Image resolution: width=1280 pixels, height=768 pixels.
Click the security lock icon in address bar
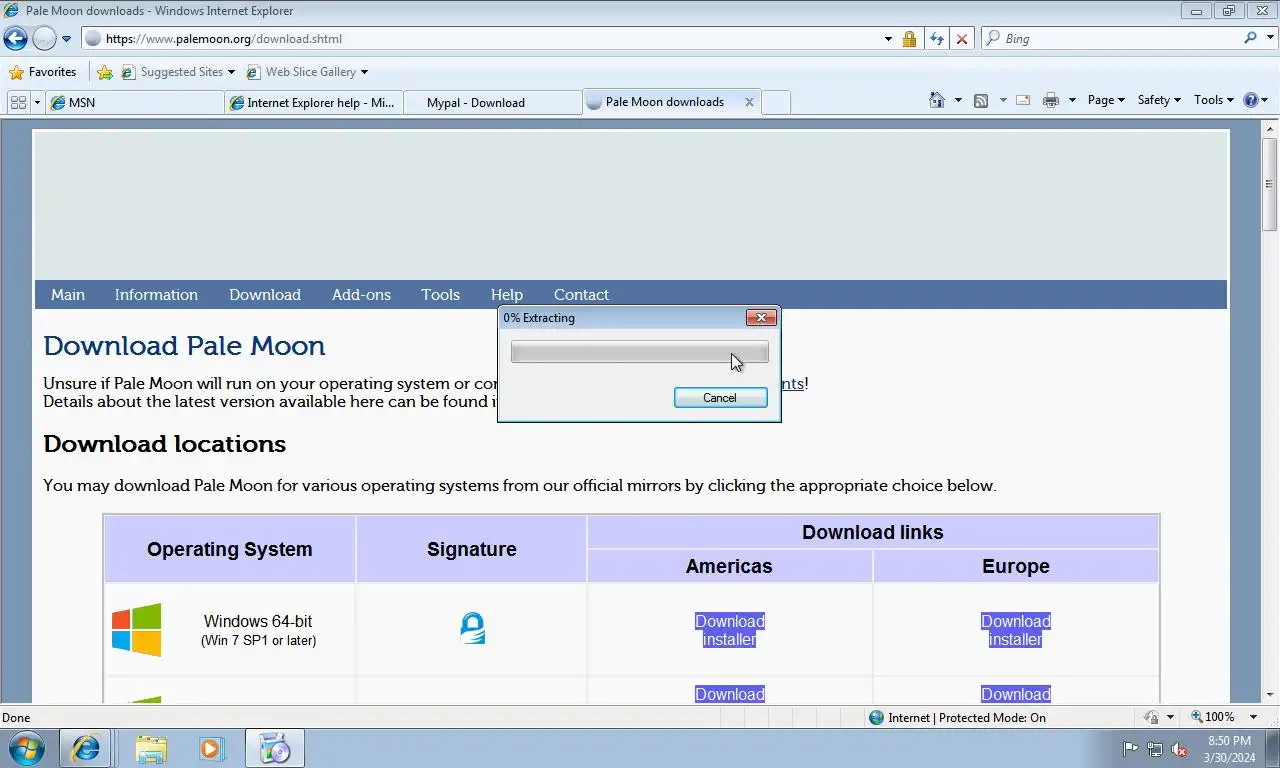[x=909, y=39]
